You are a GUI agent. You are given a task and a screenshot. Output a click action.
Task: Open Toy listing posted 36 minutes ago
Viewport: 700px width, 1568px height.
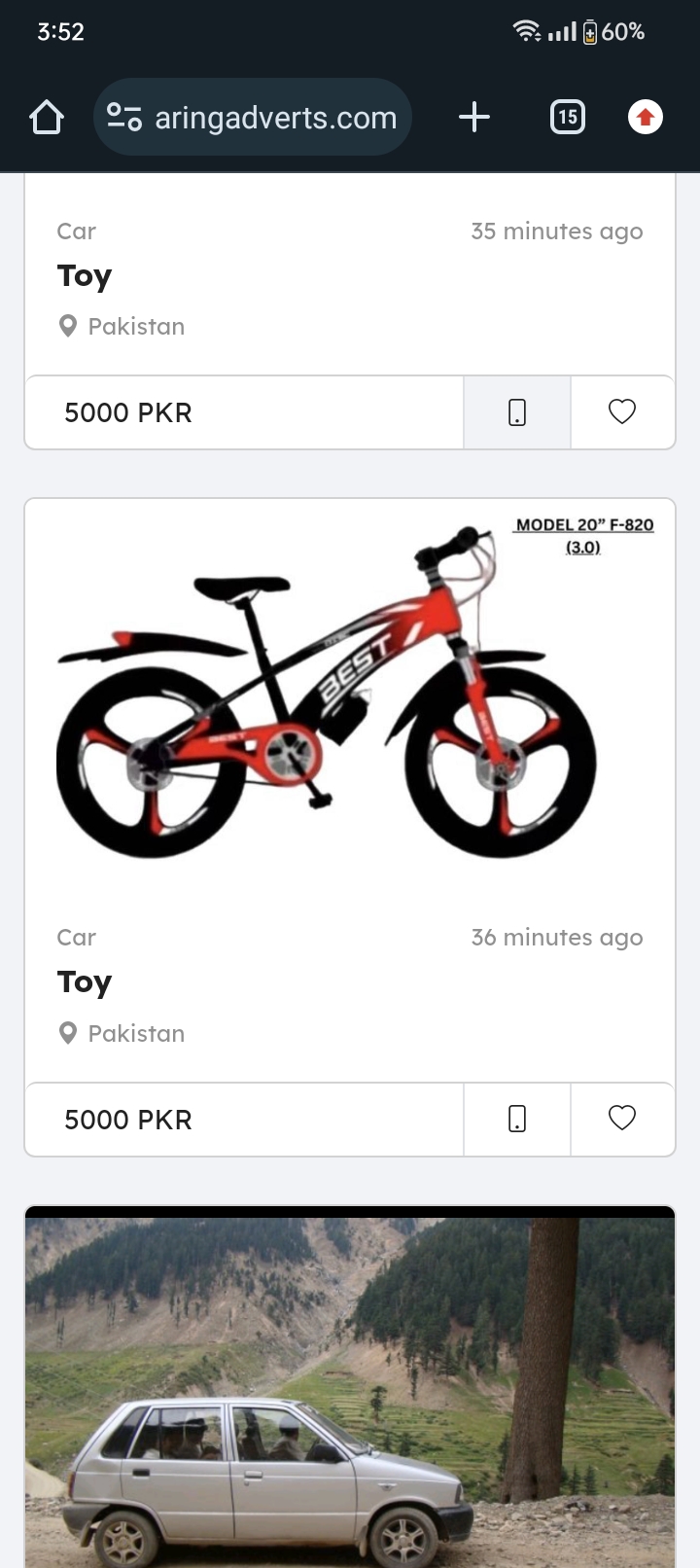(x=85, y=982)
